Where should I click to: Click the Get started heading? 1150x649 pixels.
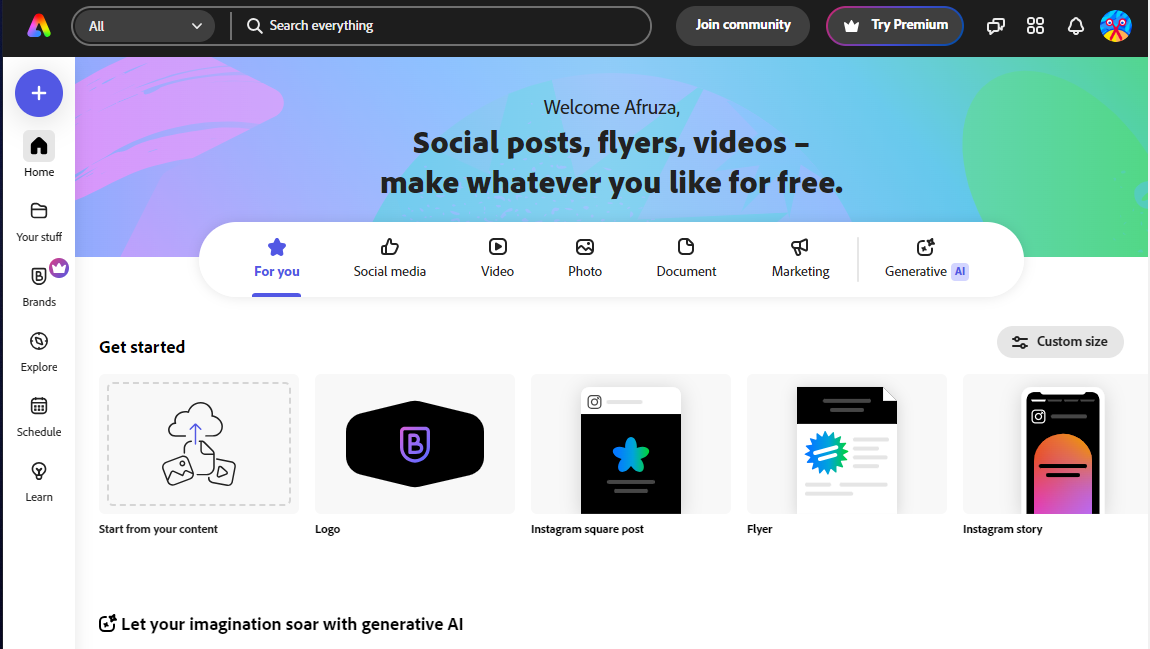(x=142, y=347)
